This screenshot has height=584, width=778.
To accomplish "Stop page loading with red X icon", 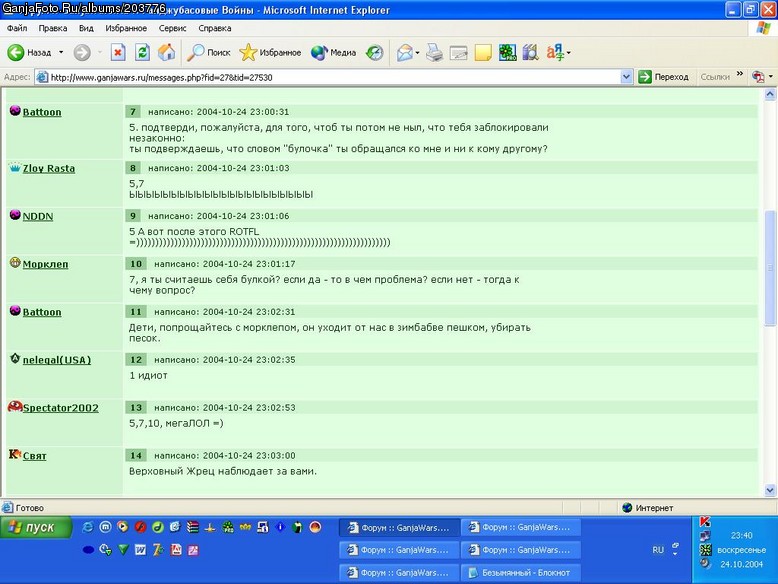I will pos(118,52).
